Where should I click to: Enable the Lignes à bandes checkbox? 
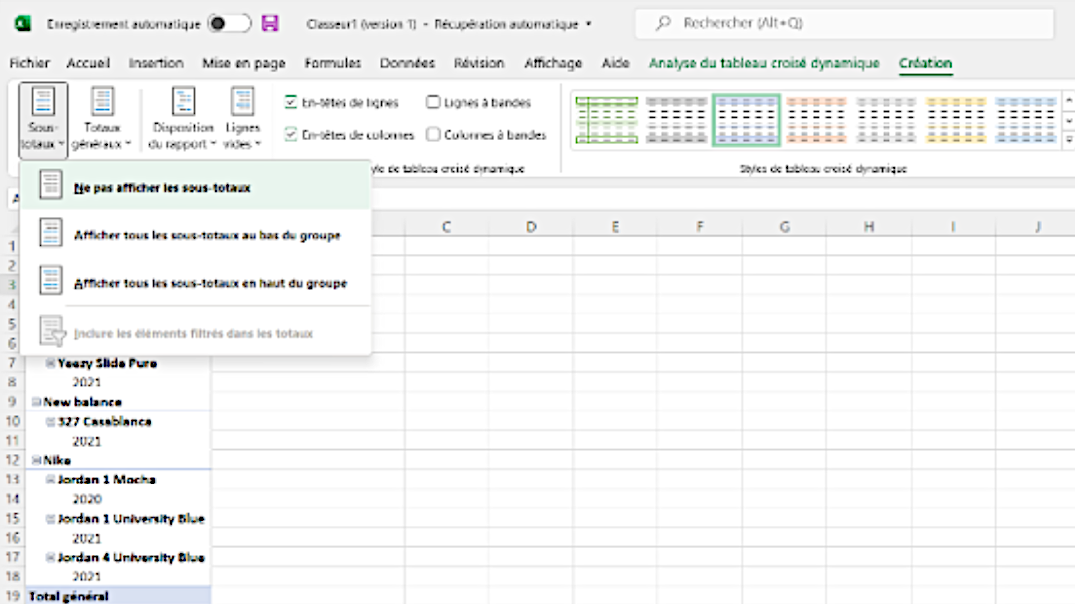pyautogui.click(x=433, y=102)
